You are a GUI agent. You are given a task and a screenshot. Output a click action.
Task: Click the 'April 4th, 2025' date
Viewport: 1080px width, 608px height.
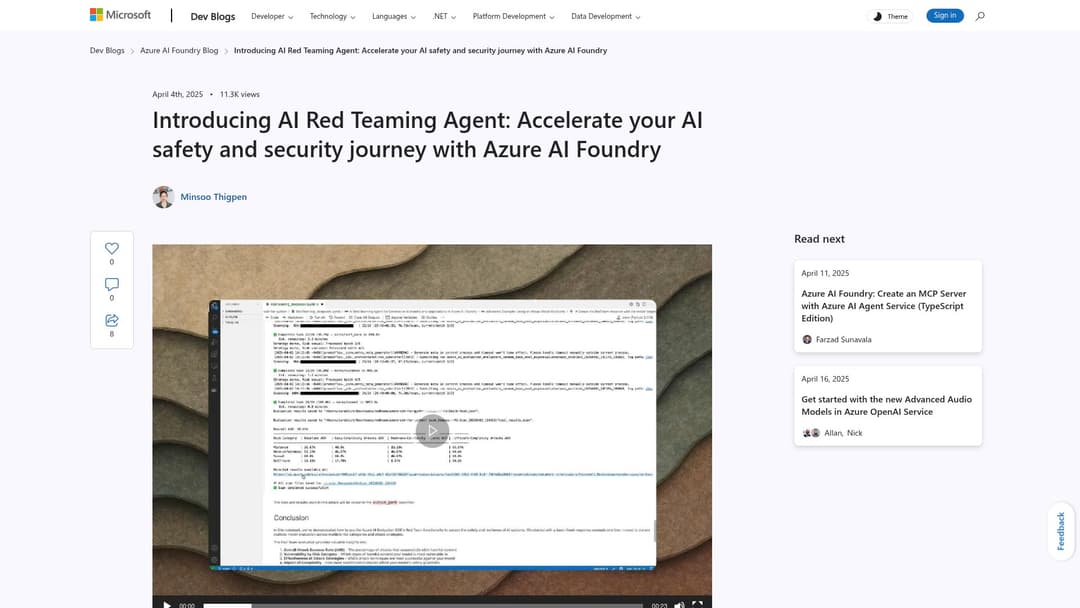click(x=178, y=94)
